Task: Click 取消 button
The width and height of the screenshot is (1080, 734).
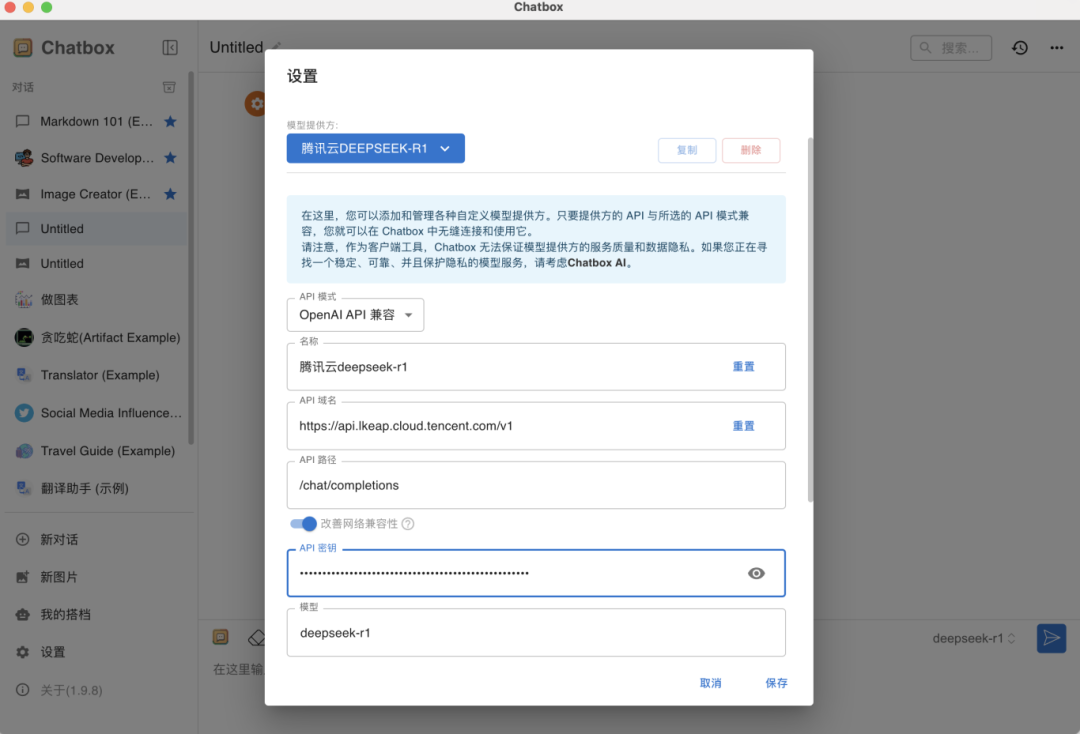Action: pyautogui.click(x=710, y=683)
